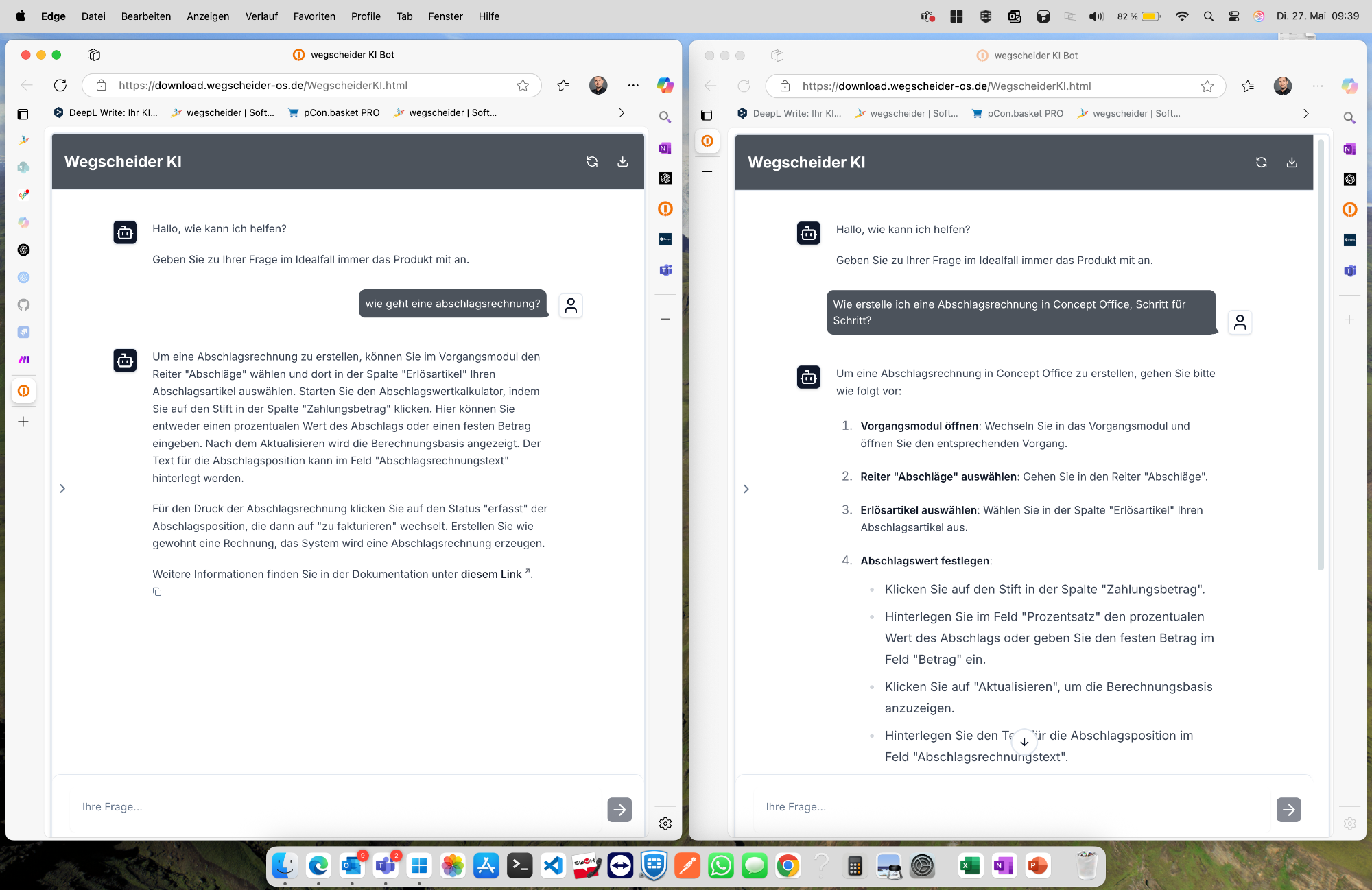Screen dimensions: 1372x890
Task: Open Datei menu in menu bar
Action: pos(93,16)
